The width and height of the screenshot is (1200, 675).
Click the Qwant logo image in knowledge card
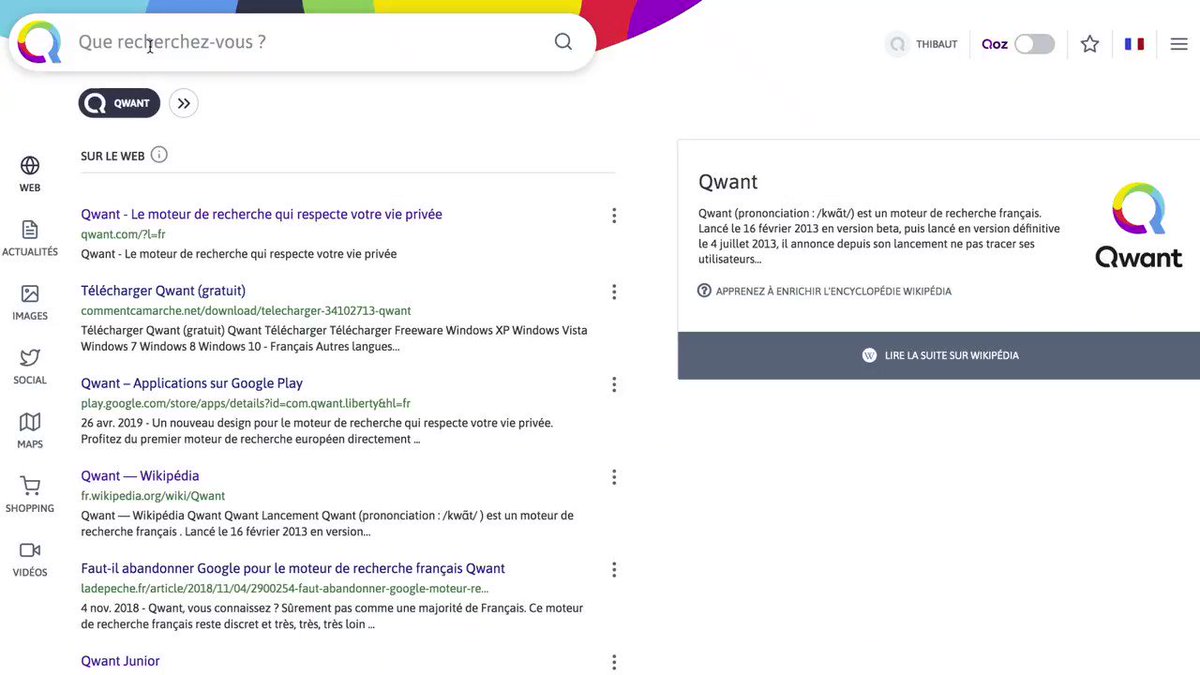1138,225
